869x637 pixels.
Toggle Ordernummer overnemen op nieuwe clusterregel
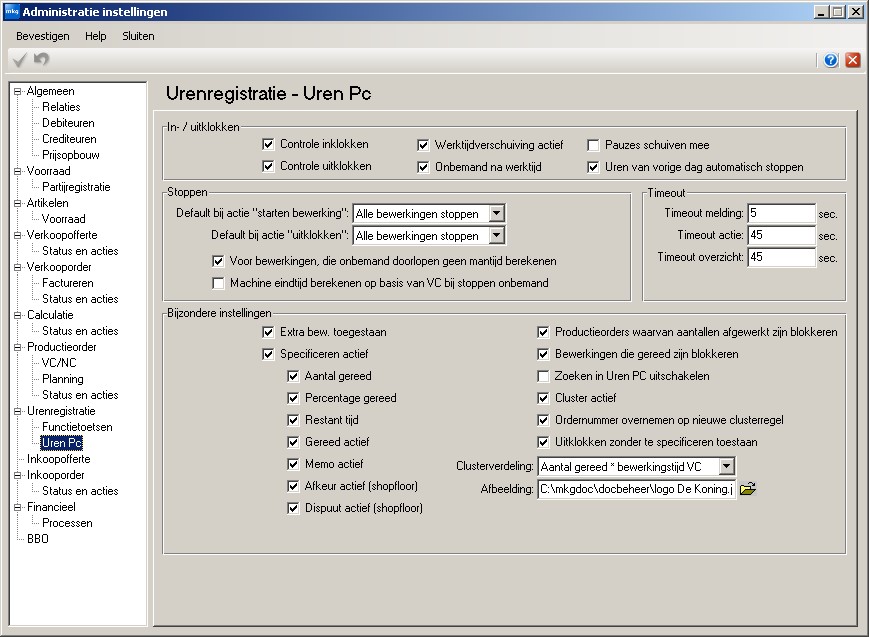543,420
